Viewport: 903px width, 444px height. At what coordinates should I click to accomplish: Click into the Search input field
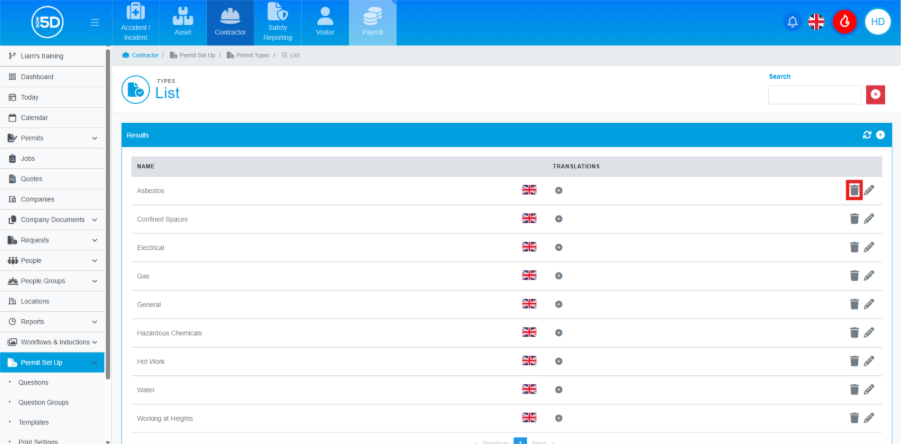point(814,94)
